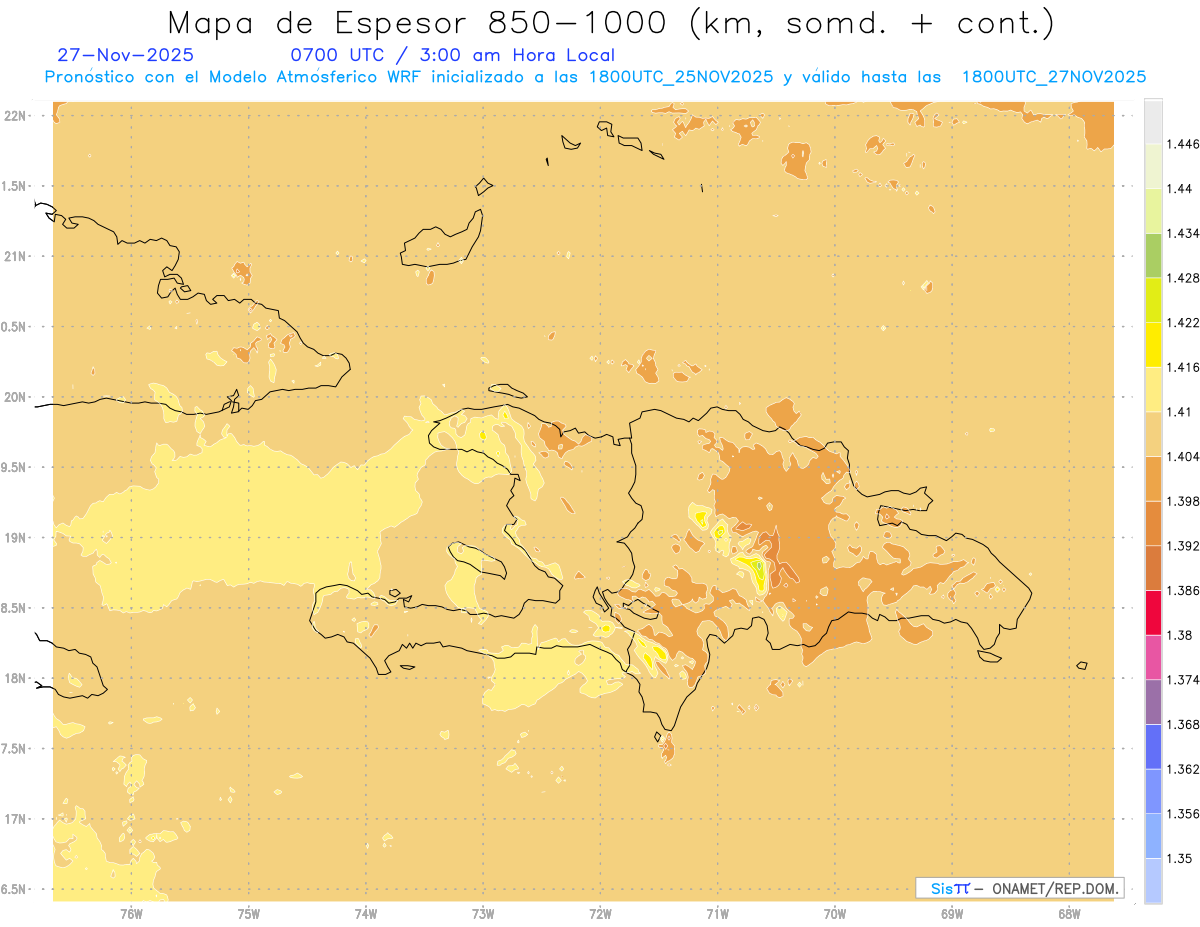Click the '72W' longitude label
This screenshot has height=927, width=1200.
(600, 914)
